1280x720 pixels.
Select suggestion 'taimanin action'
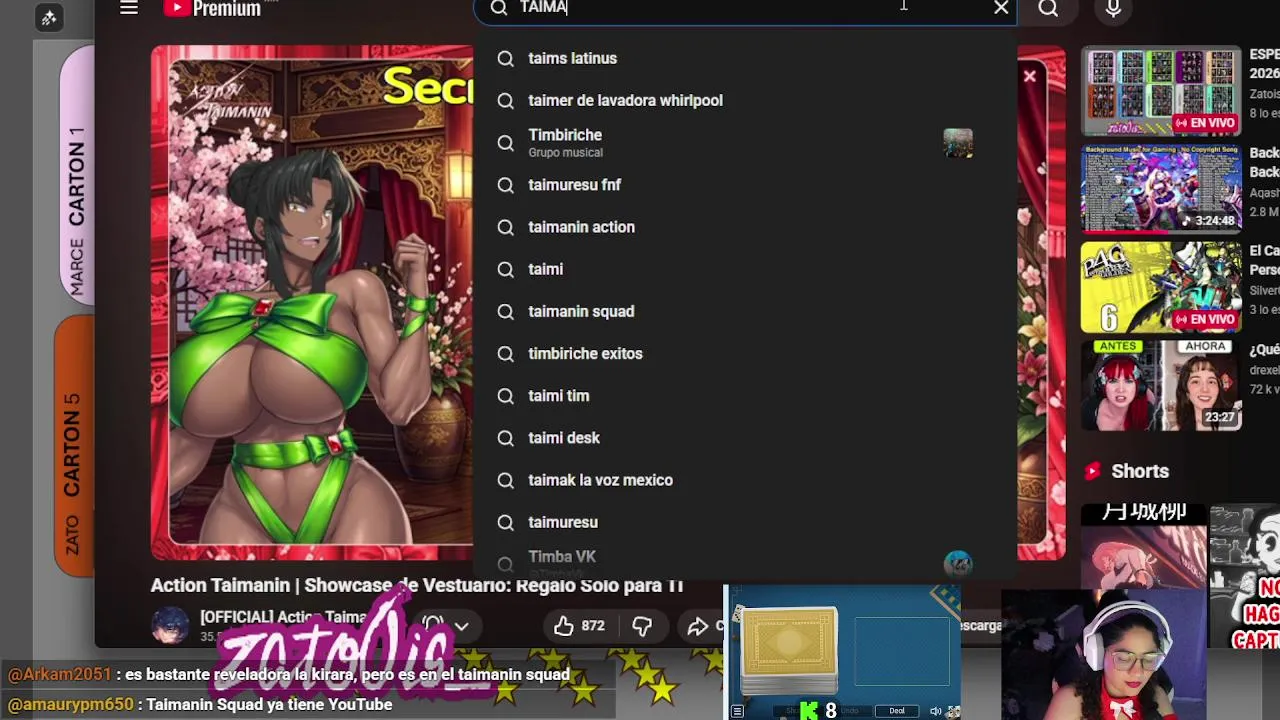(745, 227)
